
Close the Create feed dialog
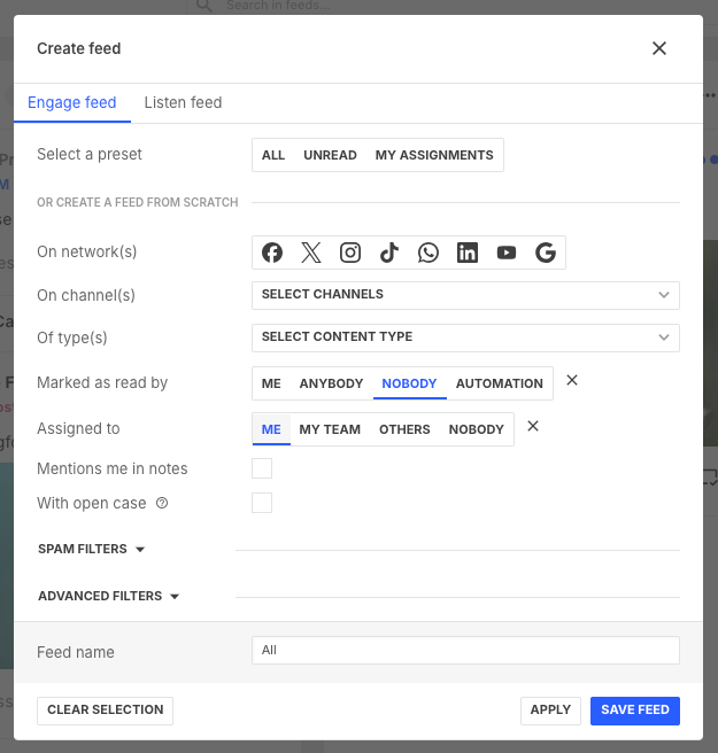coord(659,48)
